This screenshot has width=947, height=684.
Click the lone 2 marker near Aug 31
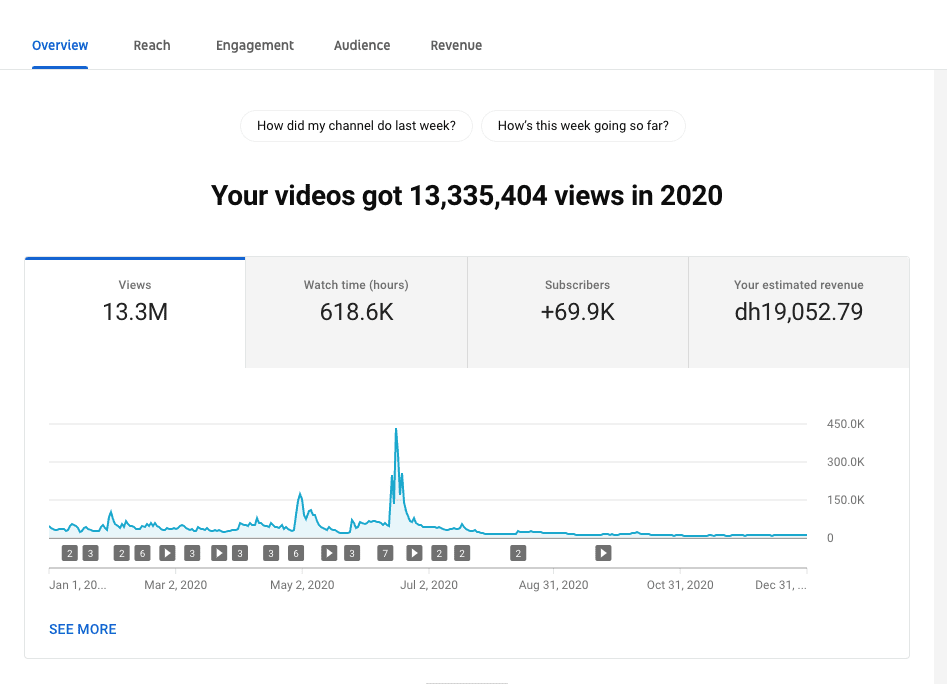click(x=517, y=553)
